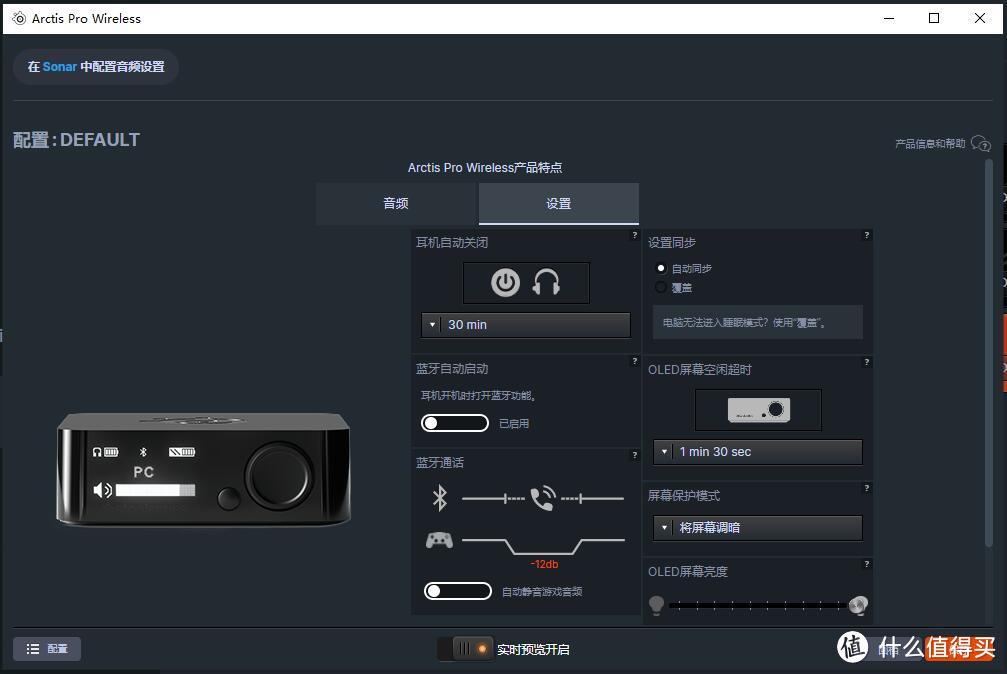Open product info and help icon
1007x674 pixels.
click(981, 143)
